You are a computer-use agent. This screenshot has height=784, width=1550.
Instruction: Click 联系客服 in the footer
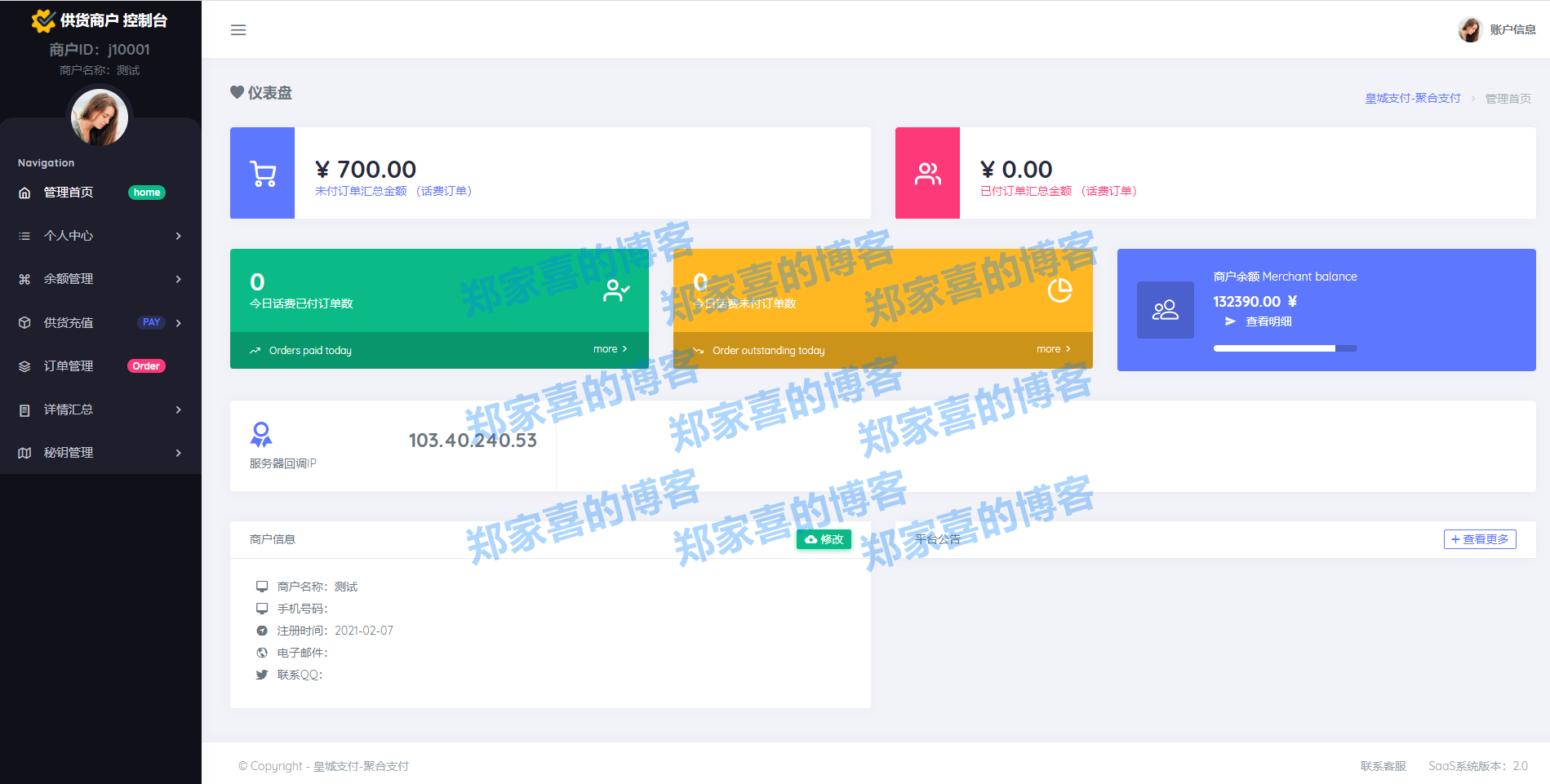click(1383, 766)
